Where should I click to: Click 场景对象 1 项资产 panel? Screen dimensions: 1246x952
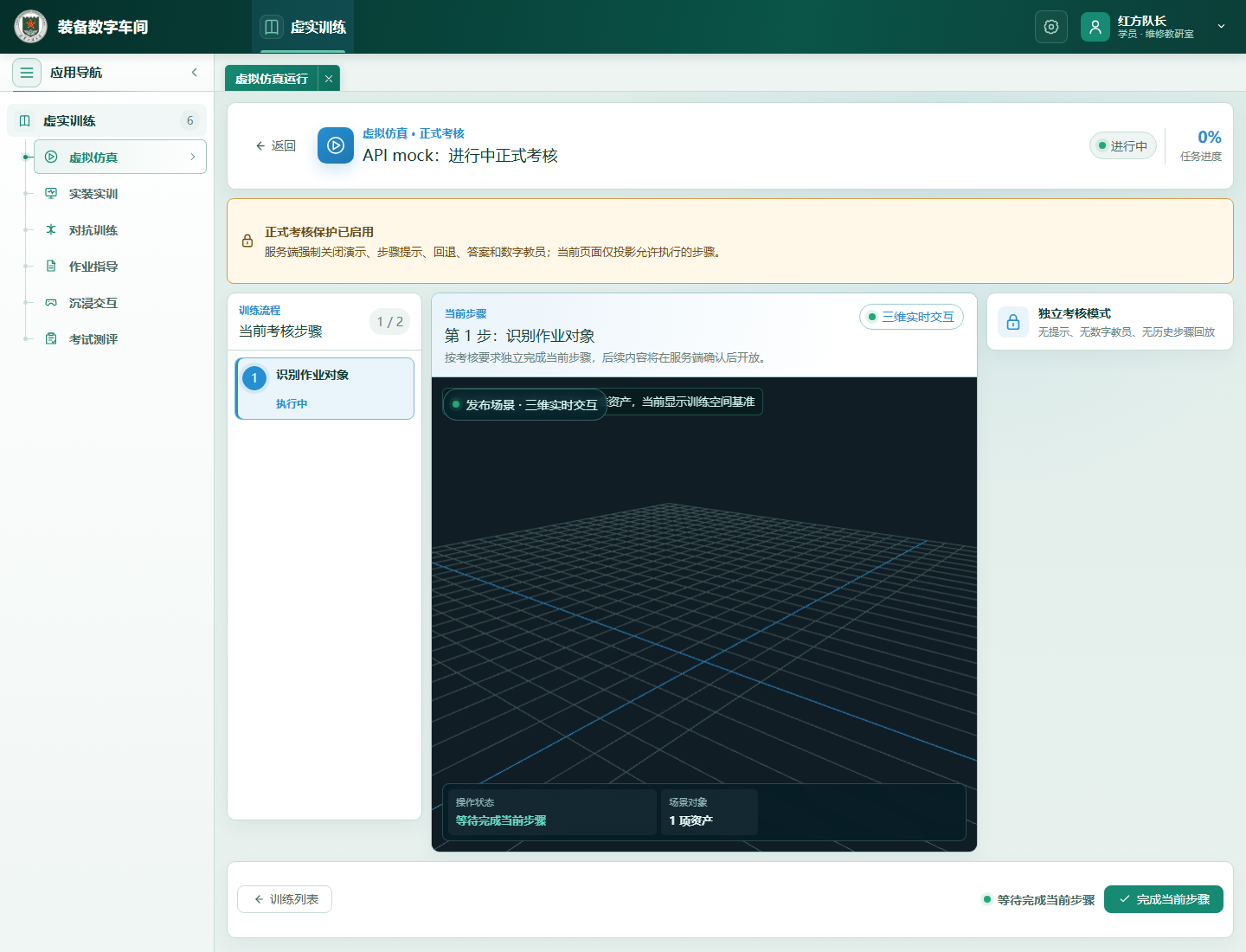click(710, 812)
